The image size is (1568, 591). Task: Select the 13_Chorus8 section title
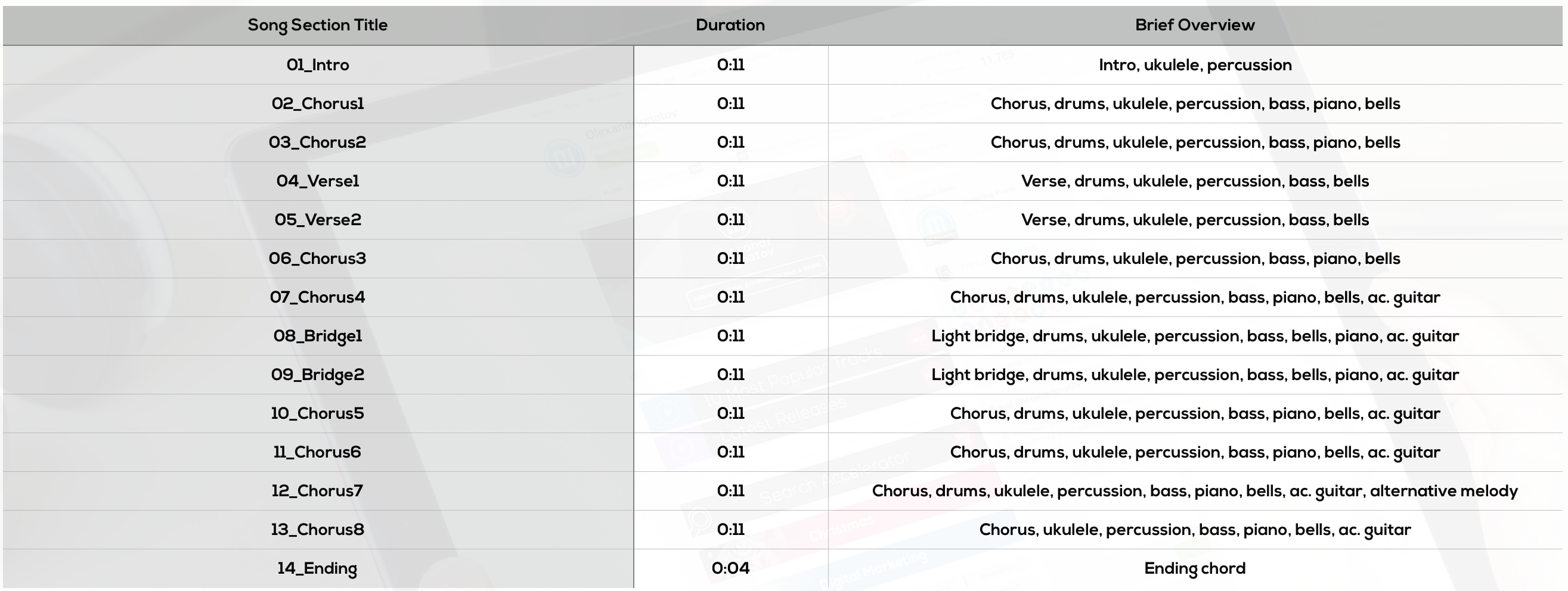317,530
